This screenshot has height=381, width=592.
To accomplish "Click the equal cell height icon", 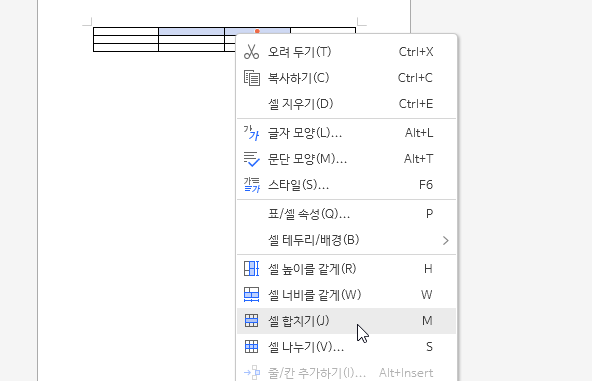I will click(x=251, y=269).
